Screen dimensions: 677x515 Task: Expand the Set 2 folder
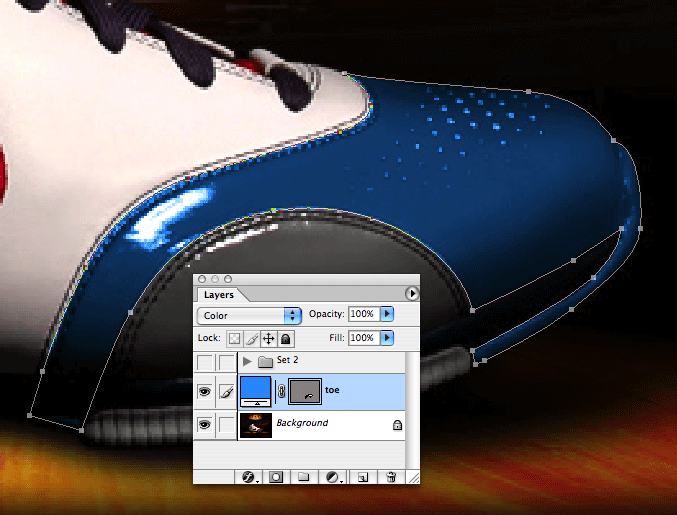tap(246, 361)
